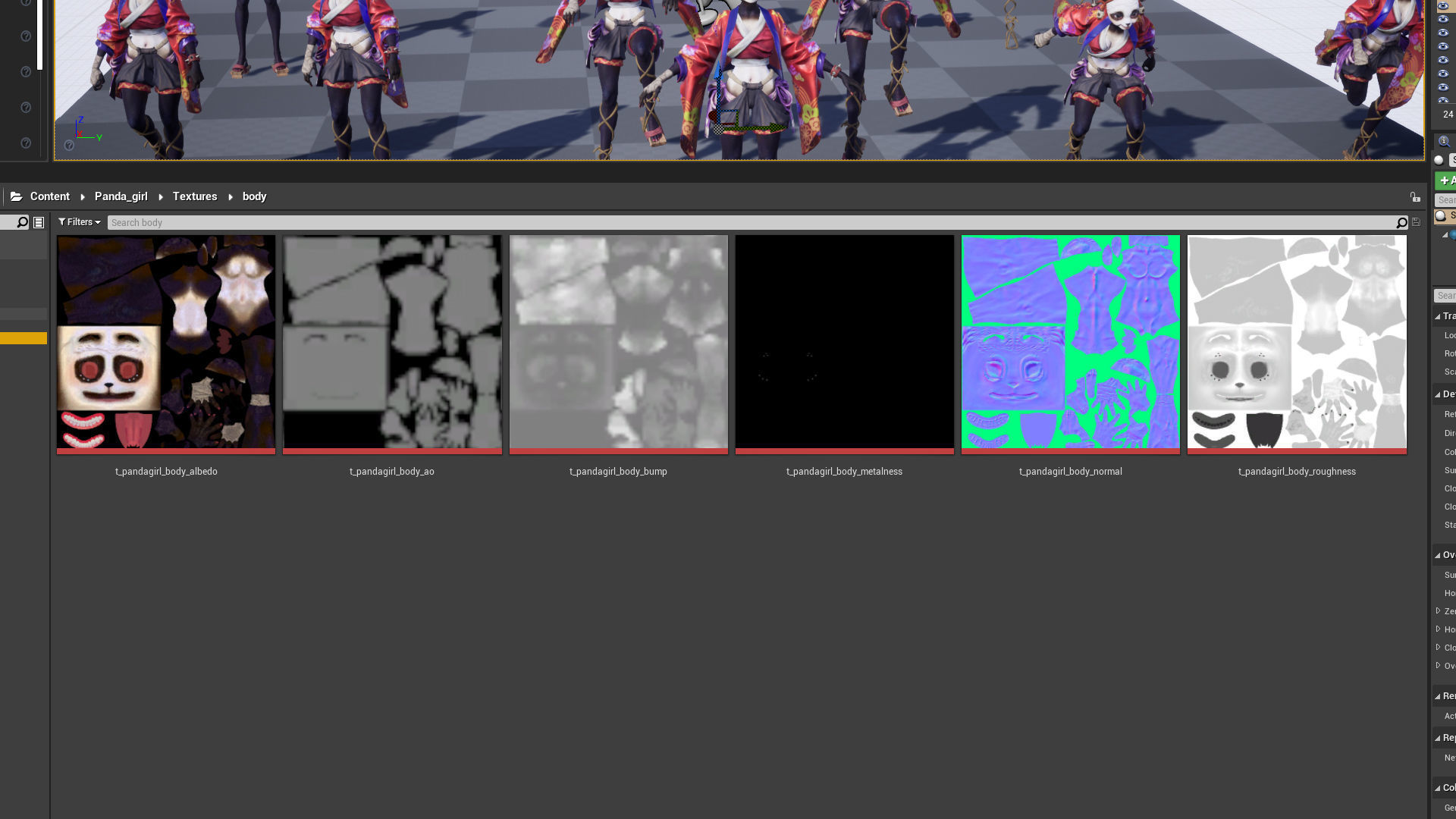Expand arrow after Textures breadcrumb
The image size is (1456, 819).
pos(230,197)
